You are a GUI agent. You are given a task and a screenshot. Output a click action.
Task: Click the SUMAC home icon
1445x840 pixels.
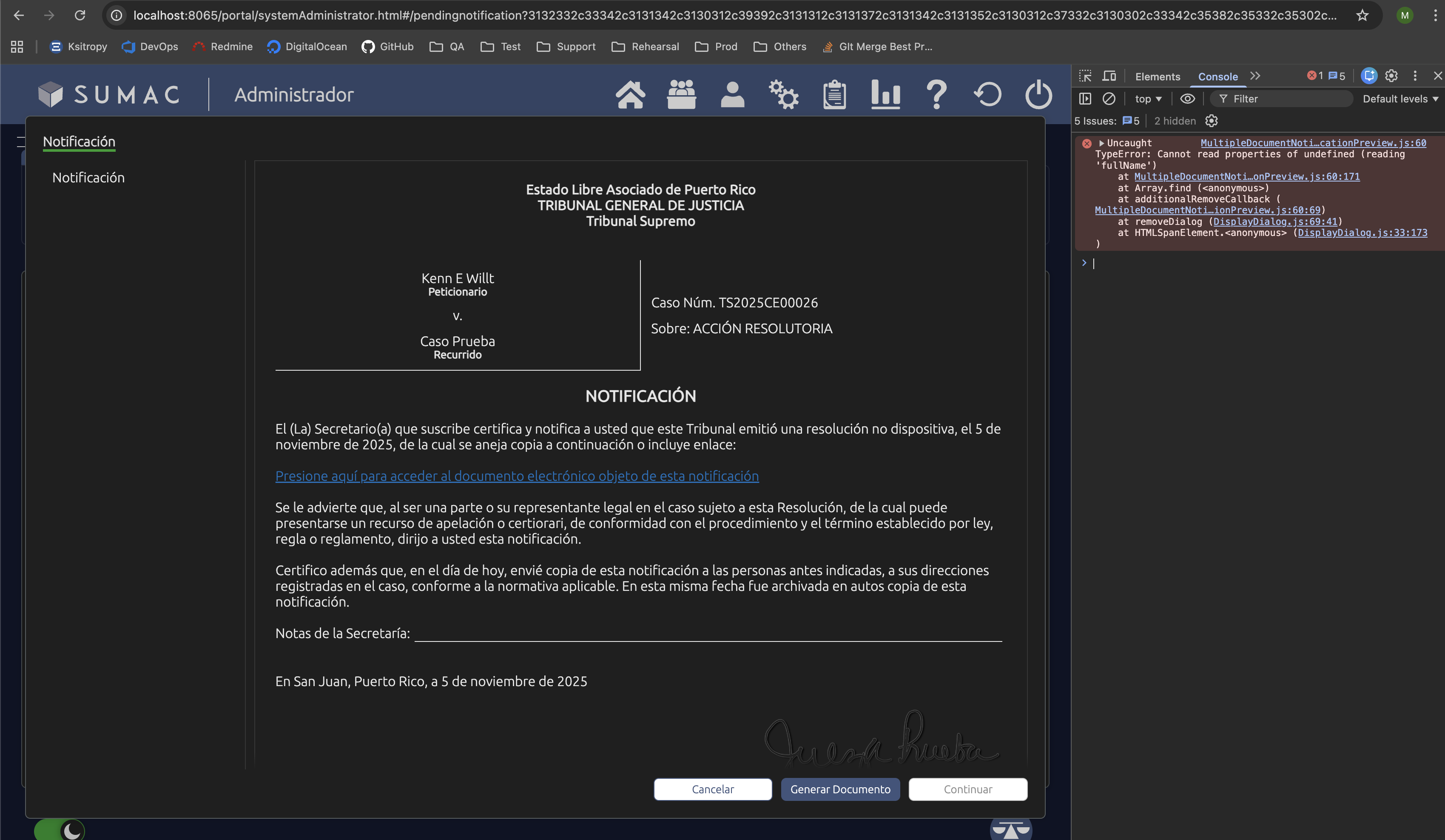pos(630,95)
